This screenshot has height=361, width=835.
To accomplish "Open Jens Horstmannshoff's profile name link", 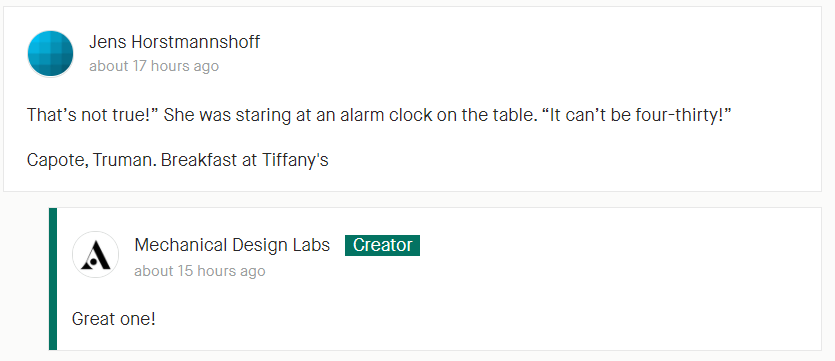I will click(174, 42).
